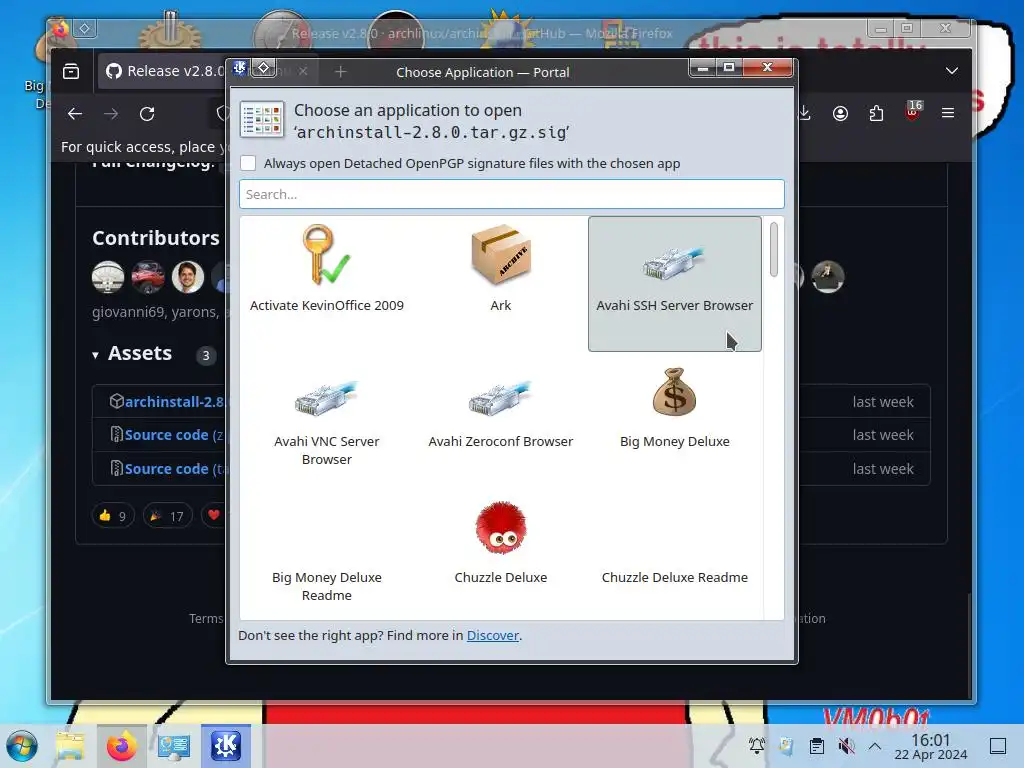Open clock showing 16:01
Viewport: 1024px width, 768px height.
click(931, 746)
